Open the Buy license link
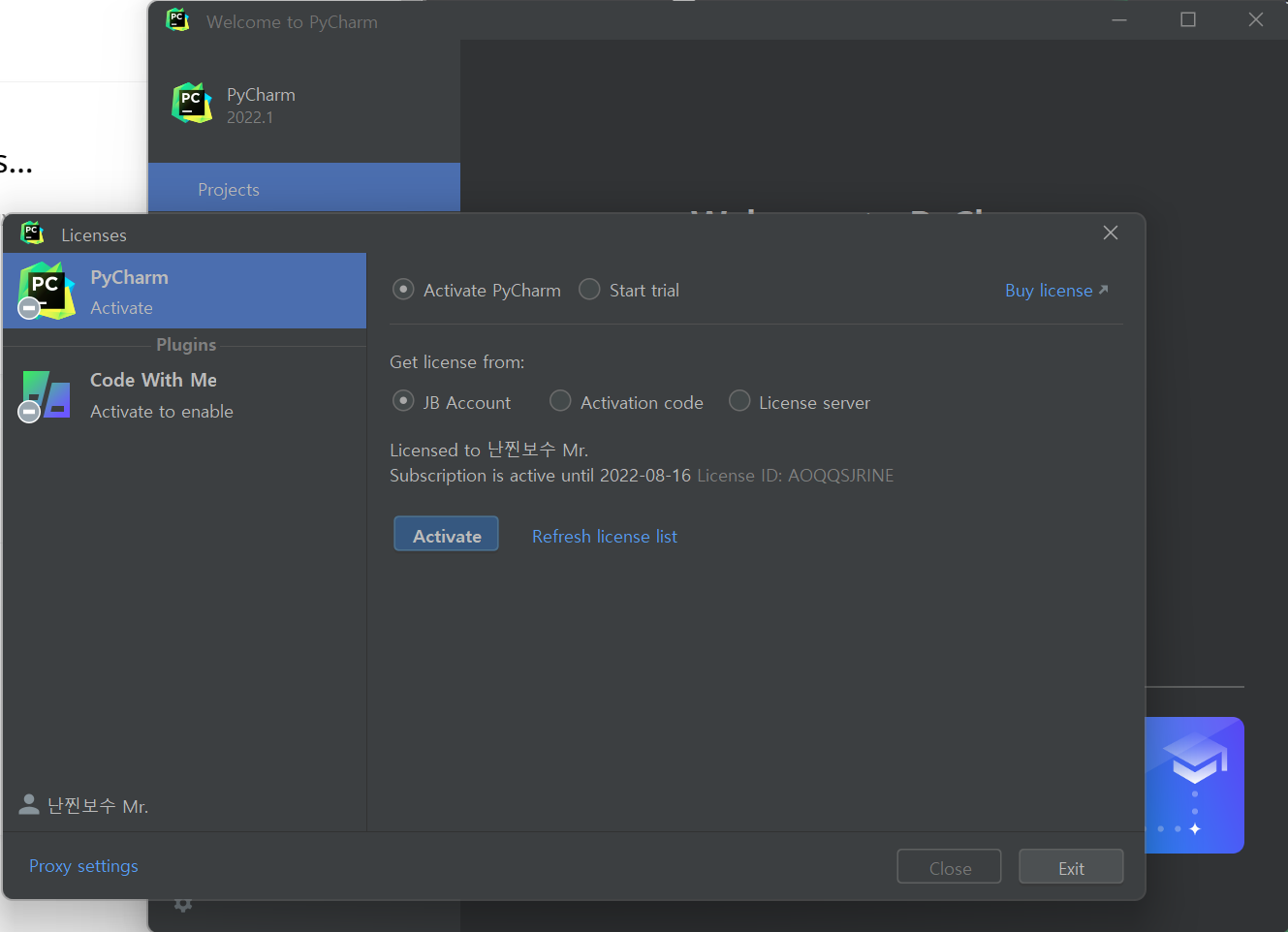Screen dimensions: 1288x932 tap(1056, 291)
